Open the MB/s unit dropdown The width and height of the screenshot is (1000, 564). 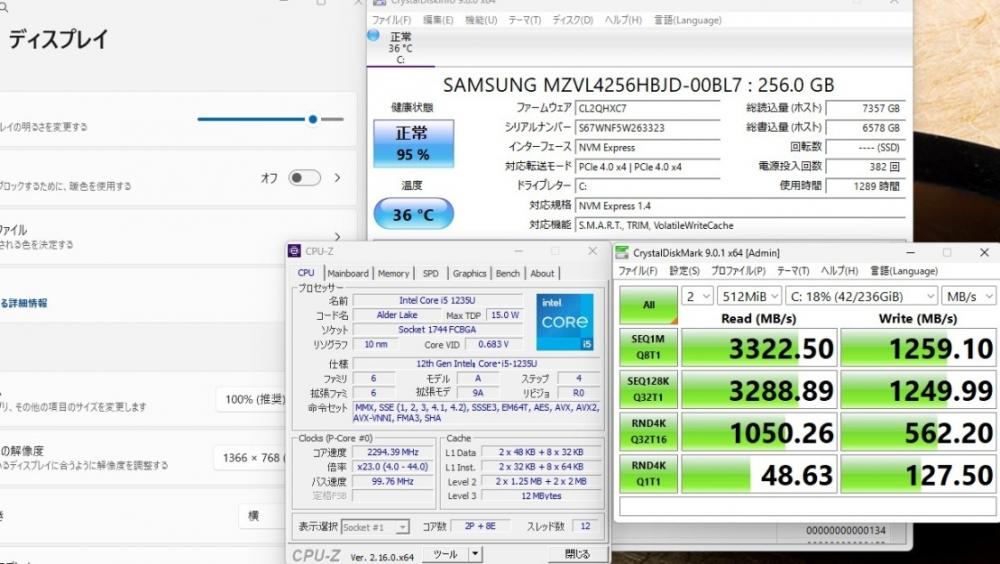pos(968,296)
